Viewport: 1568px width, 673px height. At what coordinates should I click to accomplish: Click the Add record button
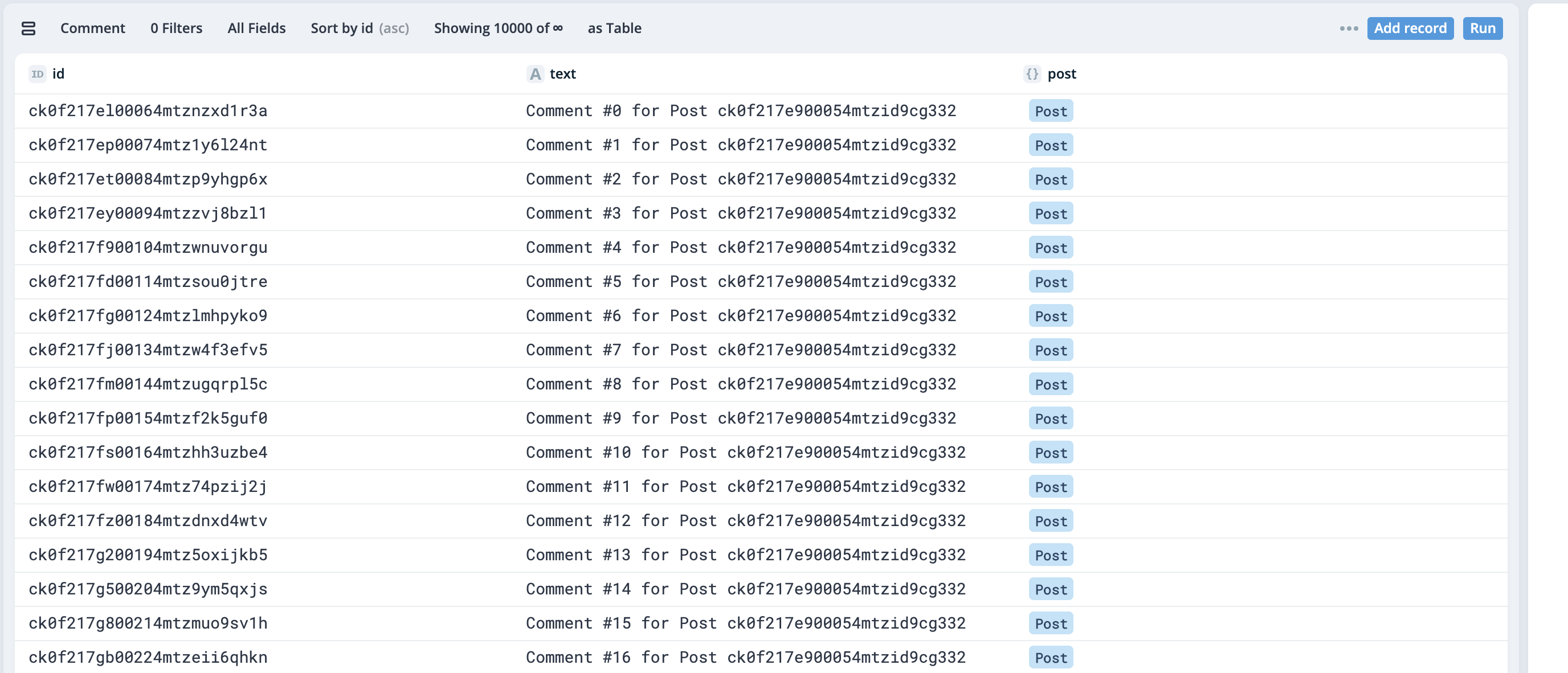[x=1410, y=28]
